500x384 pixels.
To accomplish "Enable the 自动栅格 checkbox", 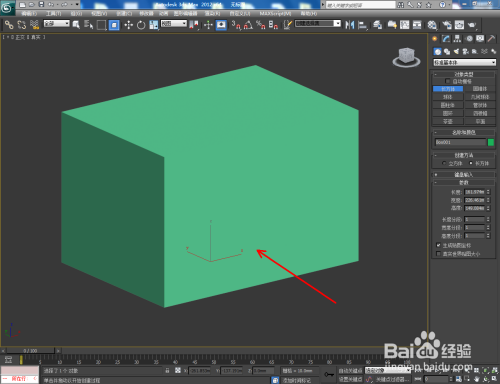I will (x=448, y=81).
